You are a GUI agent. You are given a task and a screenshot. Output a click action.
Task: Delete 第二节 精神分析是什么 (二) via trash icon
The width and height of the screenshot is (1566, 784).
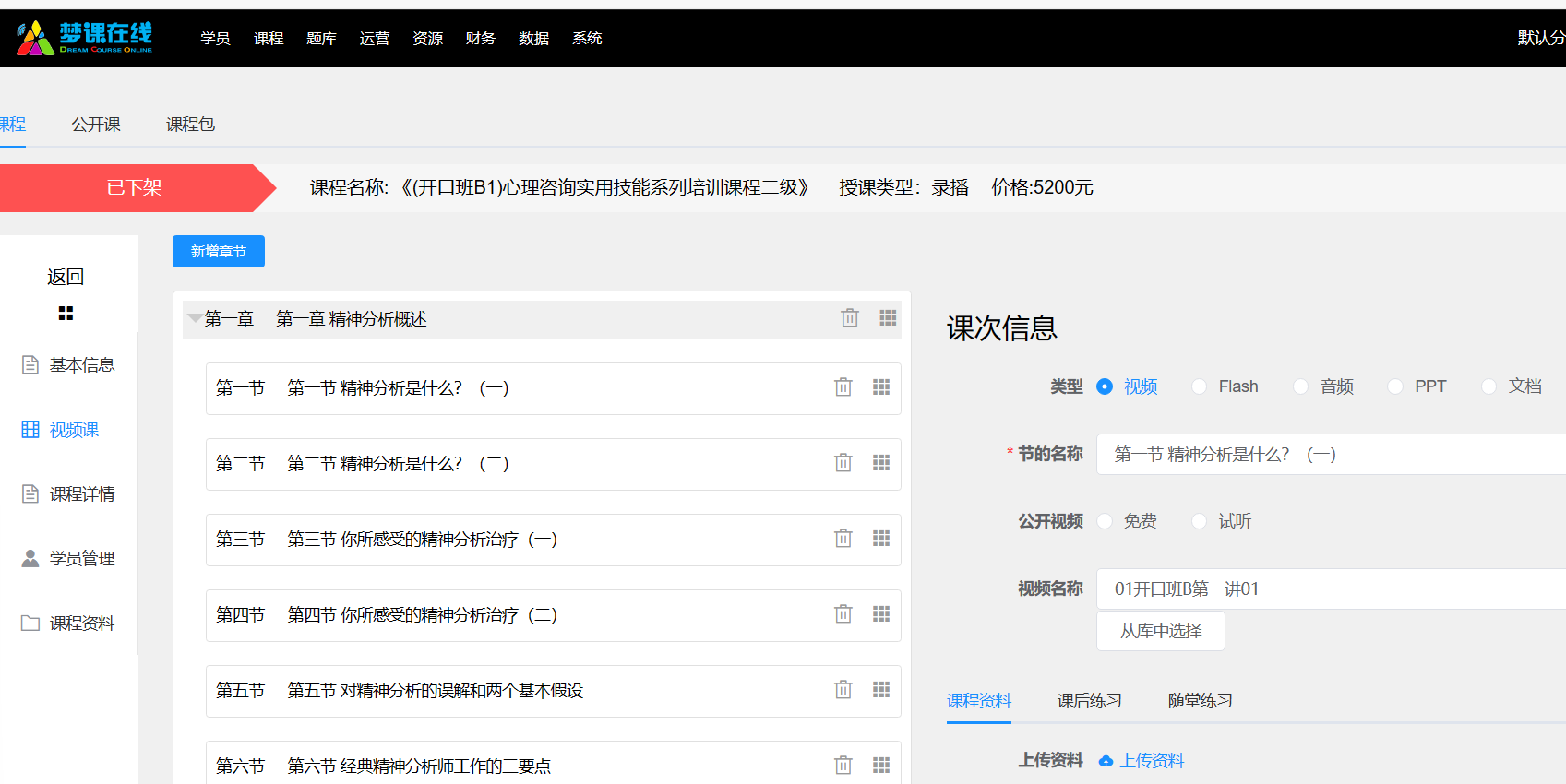pyautogui.click(x=843, y=463)
